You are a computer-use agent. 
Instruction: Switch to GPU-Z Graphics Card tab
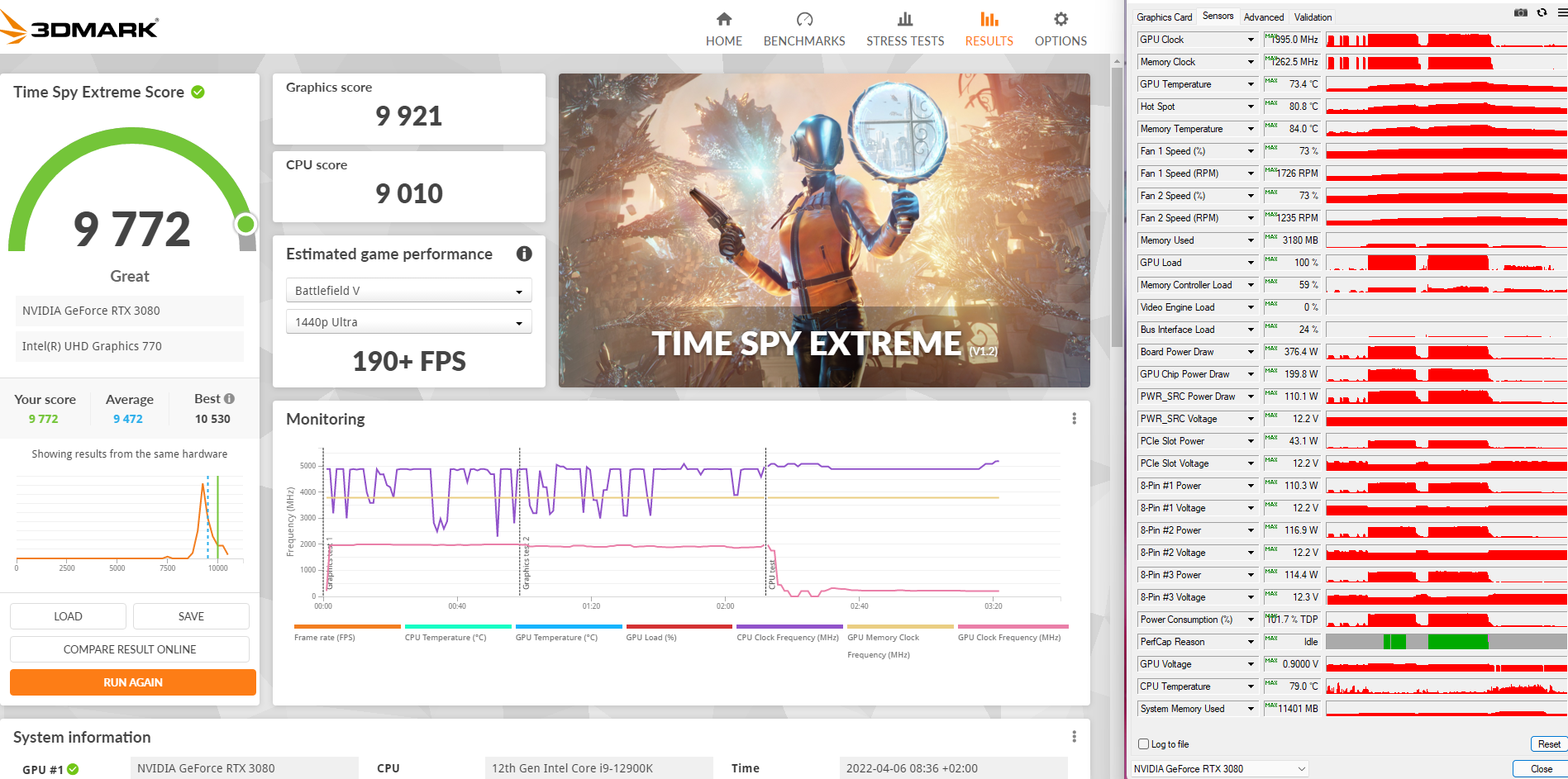pyautogui.click(x=1164, y=17)
